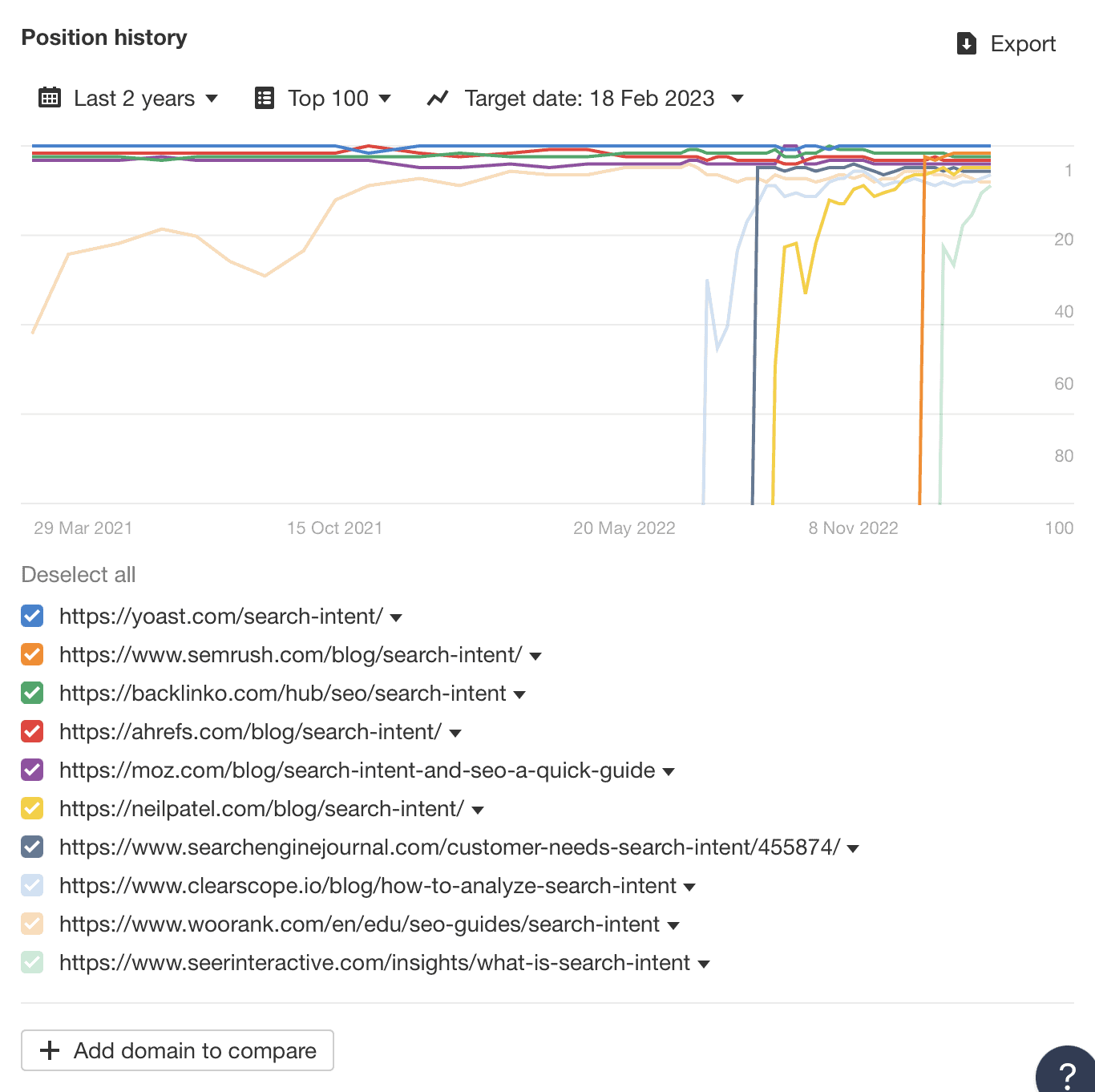Toggle the clearscope.io checkbox

[32, 885]
